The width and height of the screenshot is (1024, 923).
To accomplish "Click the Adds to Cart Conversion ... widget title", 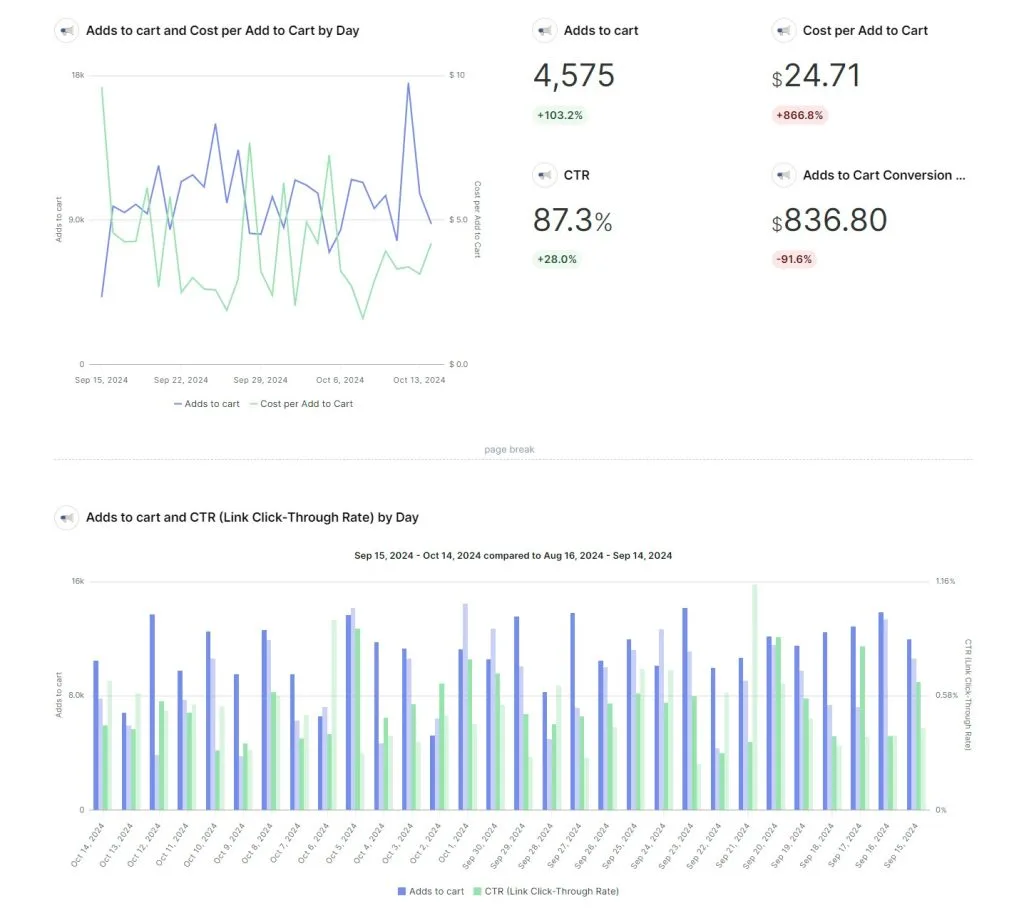I will pos(884,175).
